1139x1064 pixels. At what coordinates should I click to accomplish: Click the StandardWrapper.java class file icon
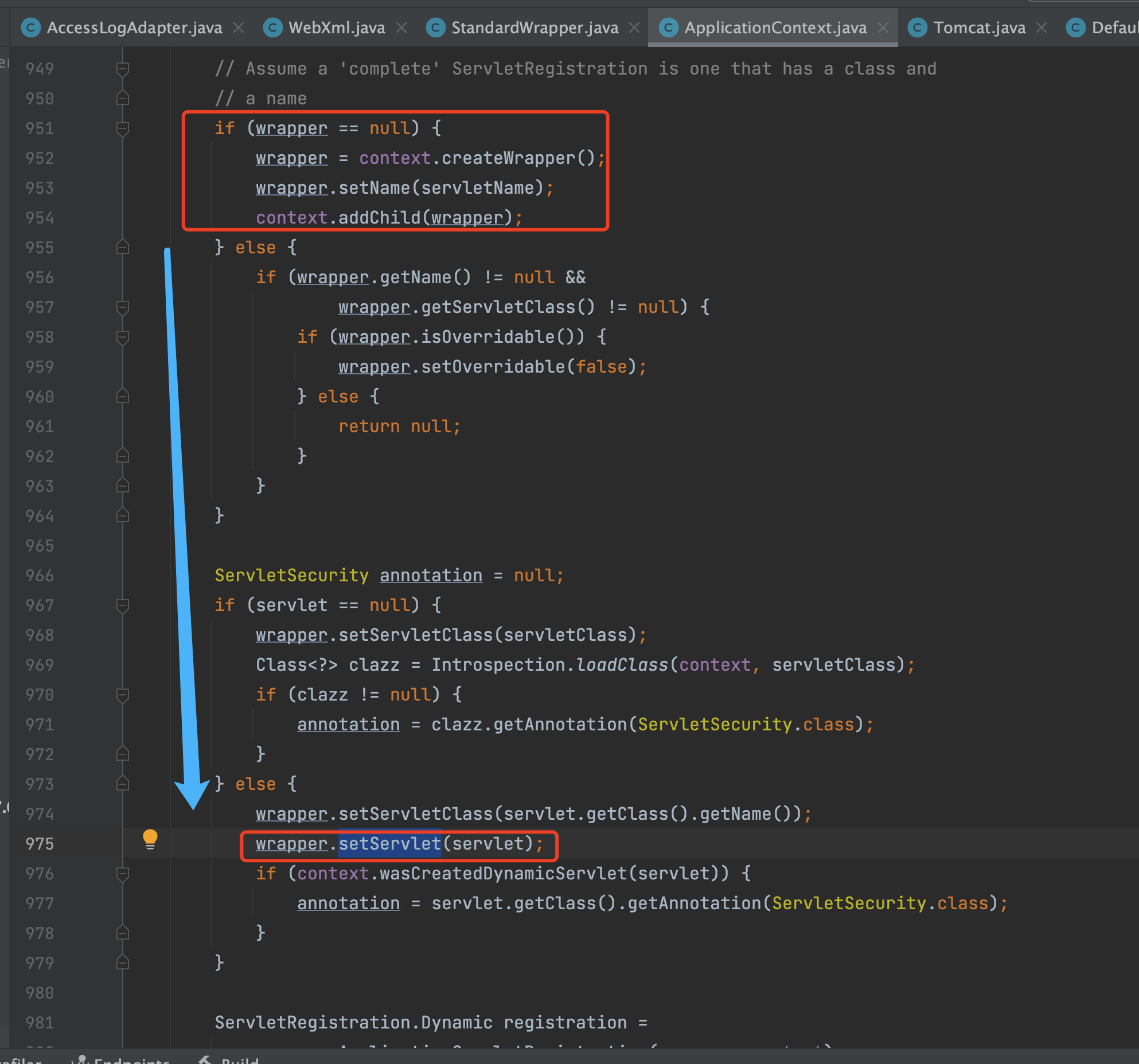[x=435, y=28]
